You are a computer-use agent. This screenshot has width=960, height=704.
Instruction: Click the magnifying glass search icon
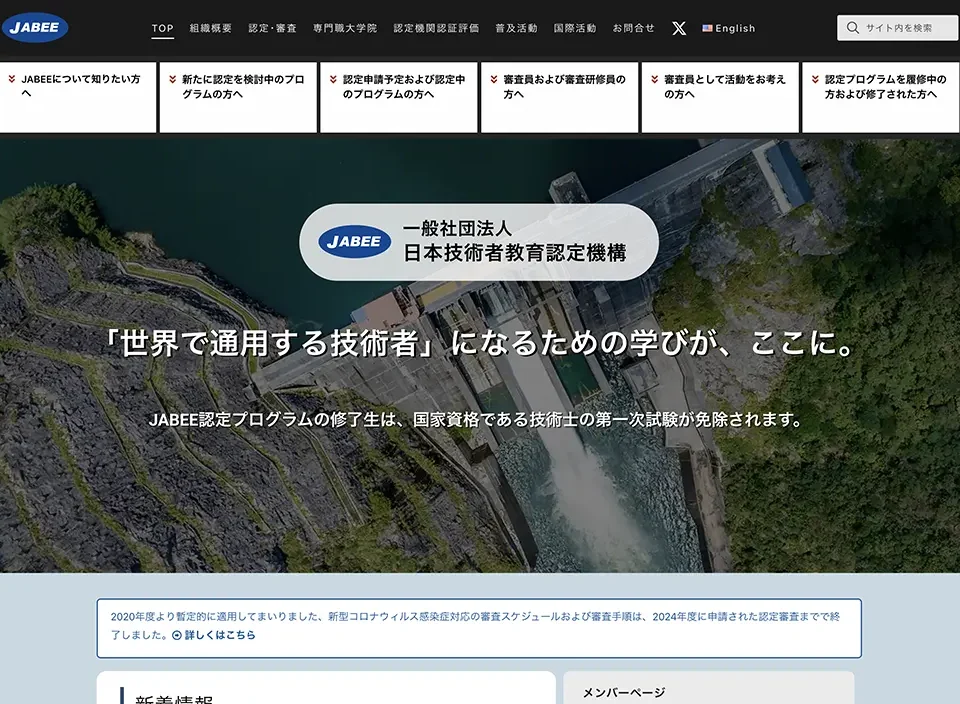852,28
